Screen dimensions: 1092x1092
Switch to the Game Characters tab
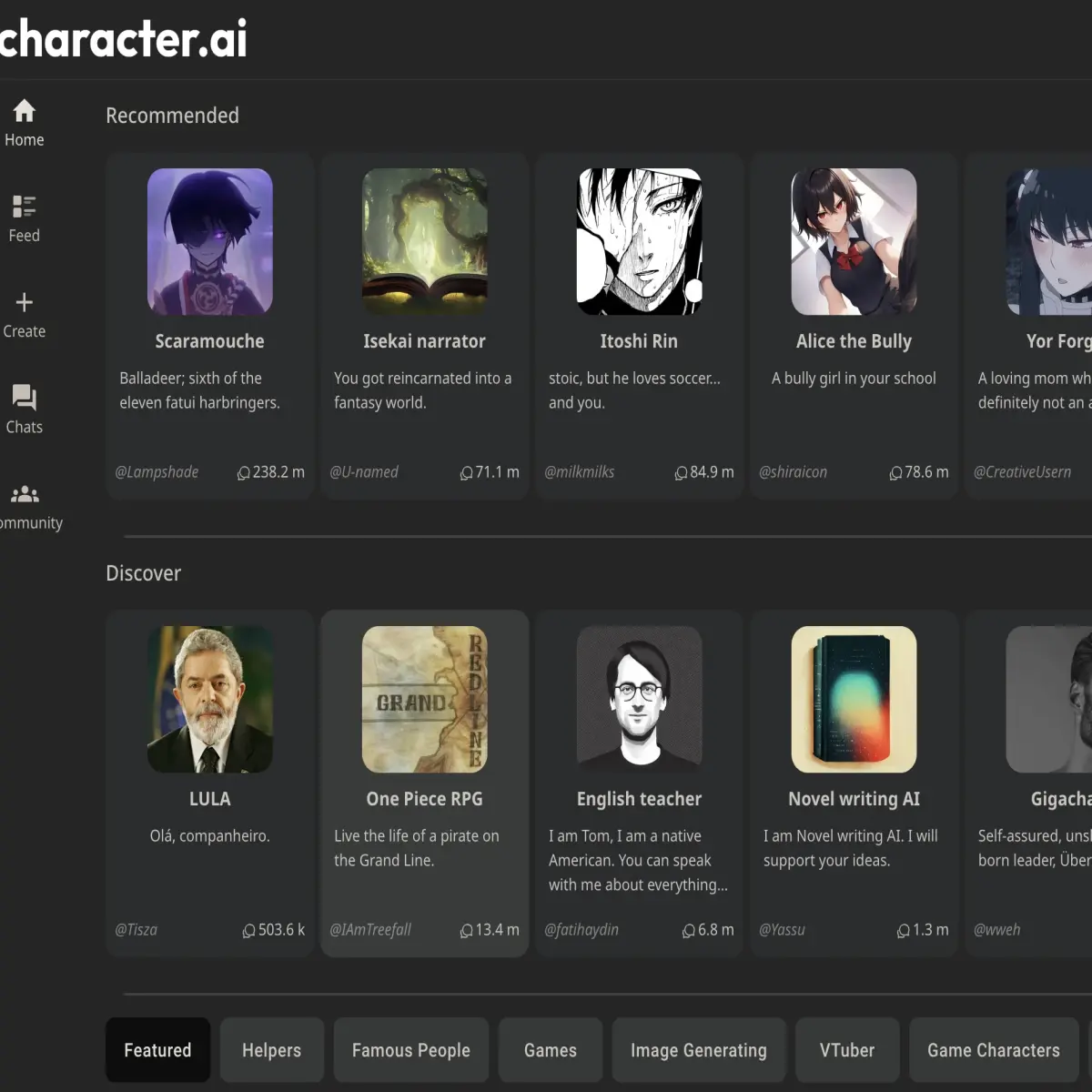(994, 1050)
